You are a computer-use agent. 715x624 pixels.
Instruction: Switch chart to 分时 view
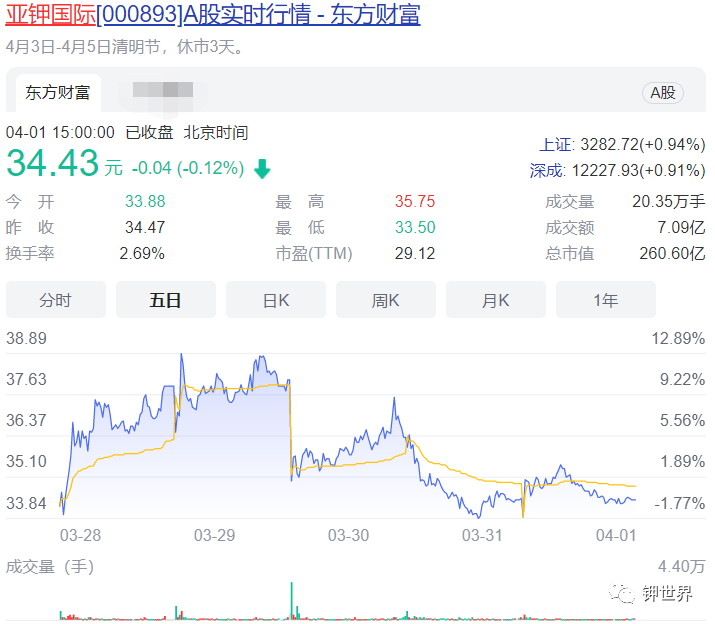(x=56, y=300)
